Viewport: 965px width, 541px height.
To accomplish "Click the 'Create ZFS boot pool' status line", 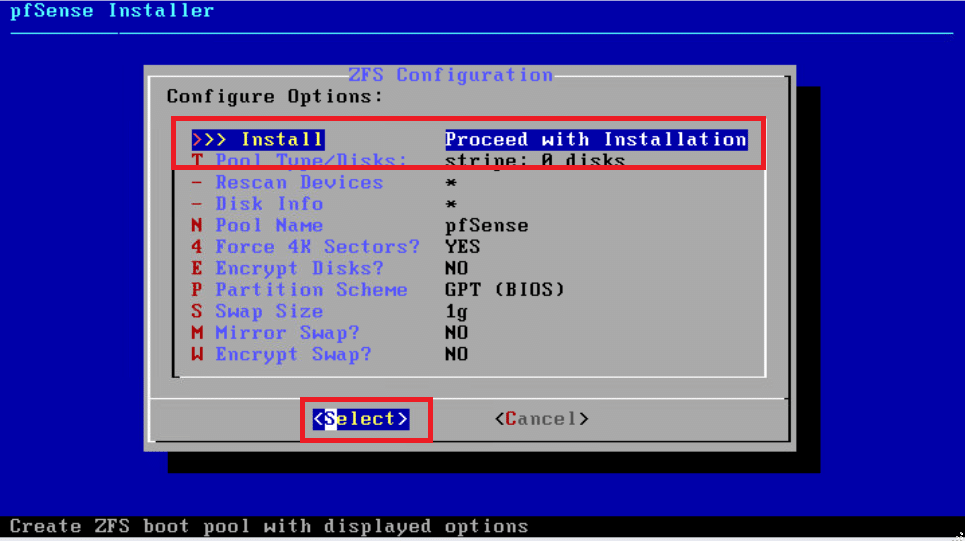I will tap(269, 527).
